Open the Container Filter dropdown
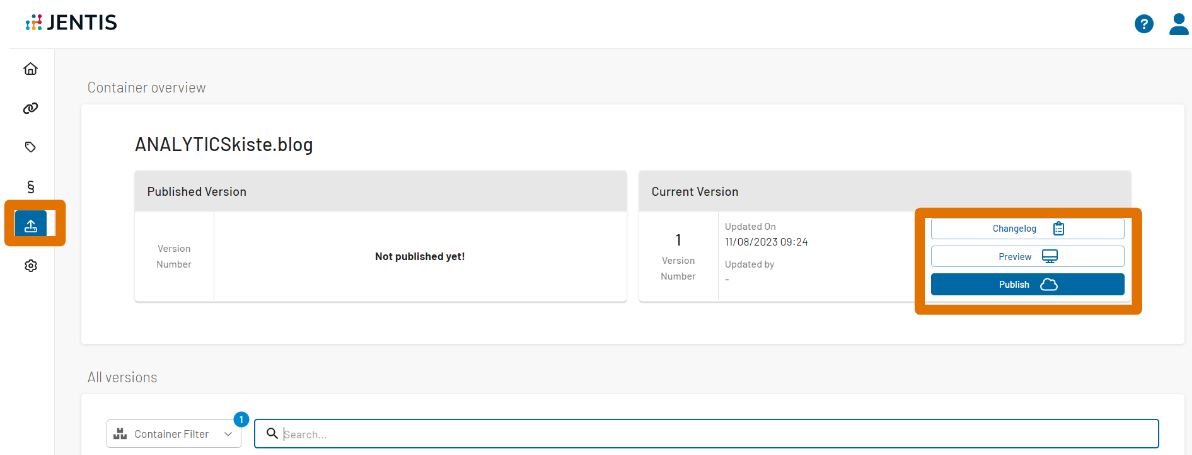Screen dimensions: 1192x455 (173, 434)
